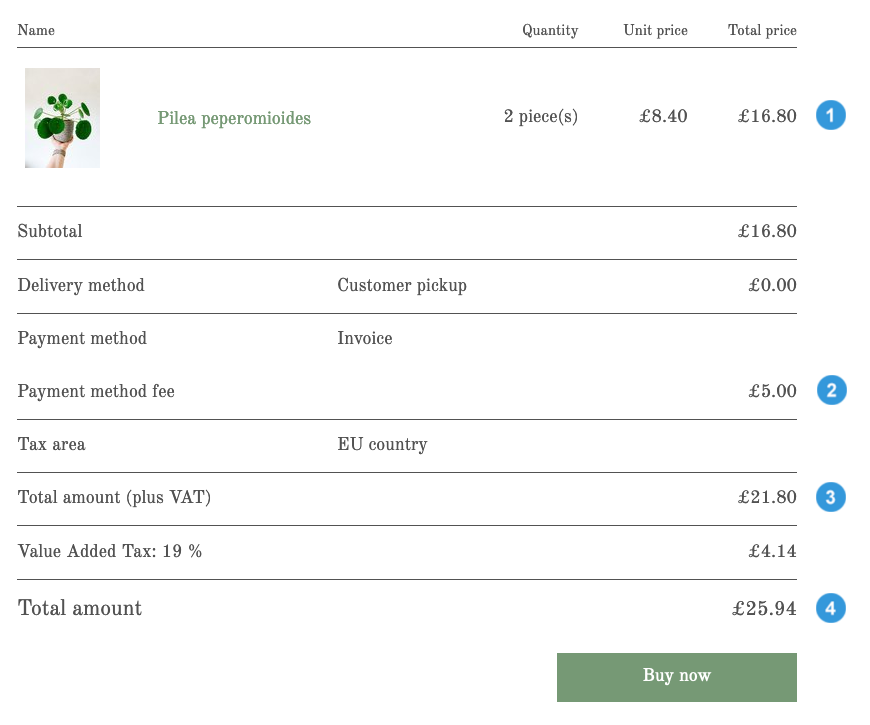
Task: Select the Customer pickup delivery method value
Action: [x=401, y=285]
